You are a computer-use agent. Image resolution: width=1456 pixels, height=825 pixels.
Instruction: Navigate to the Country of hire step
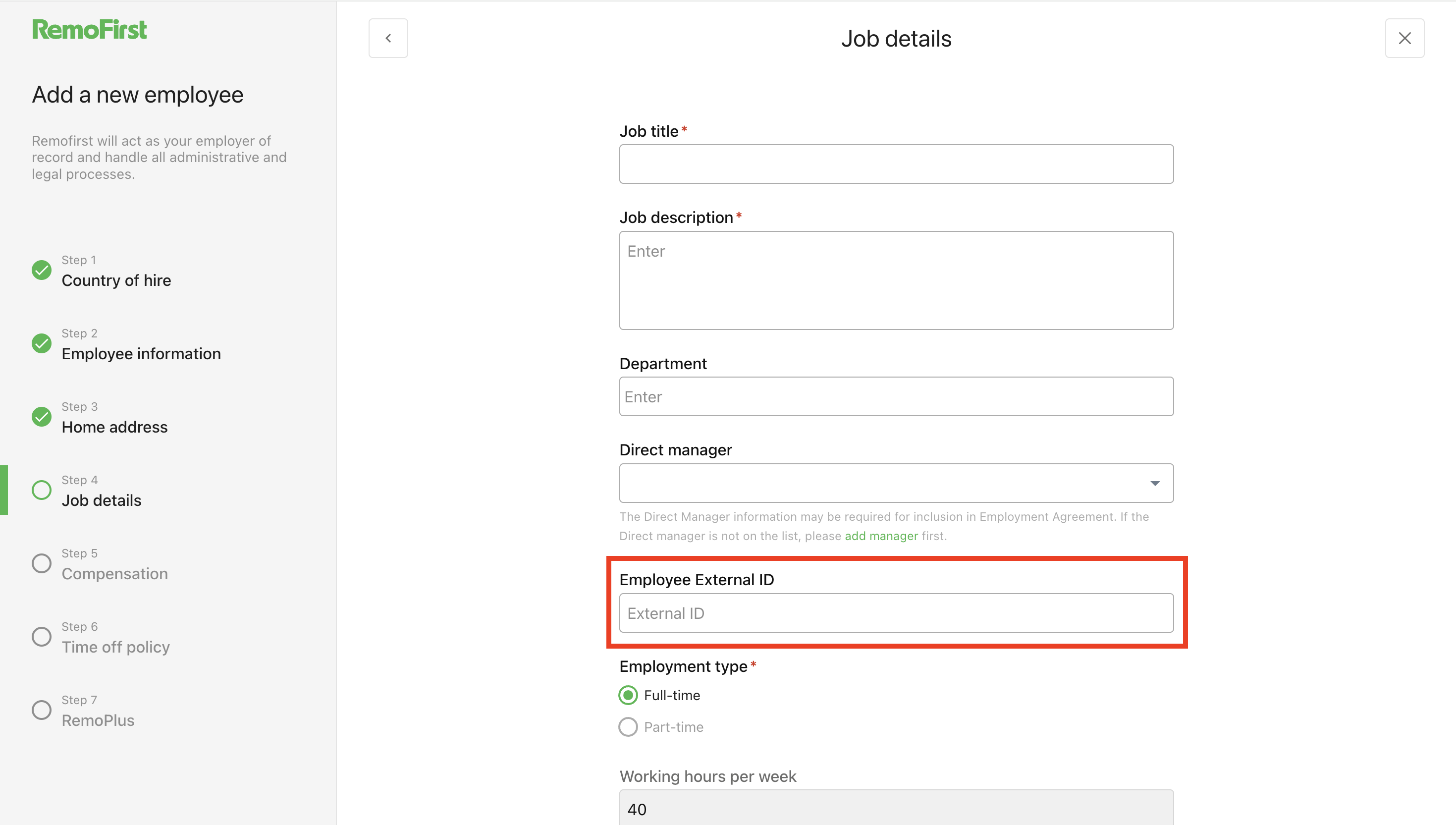(116, 280)
